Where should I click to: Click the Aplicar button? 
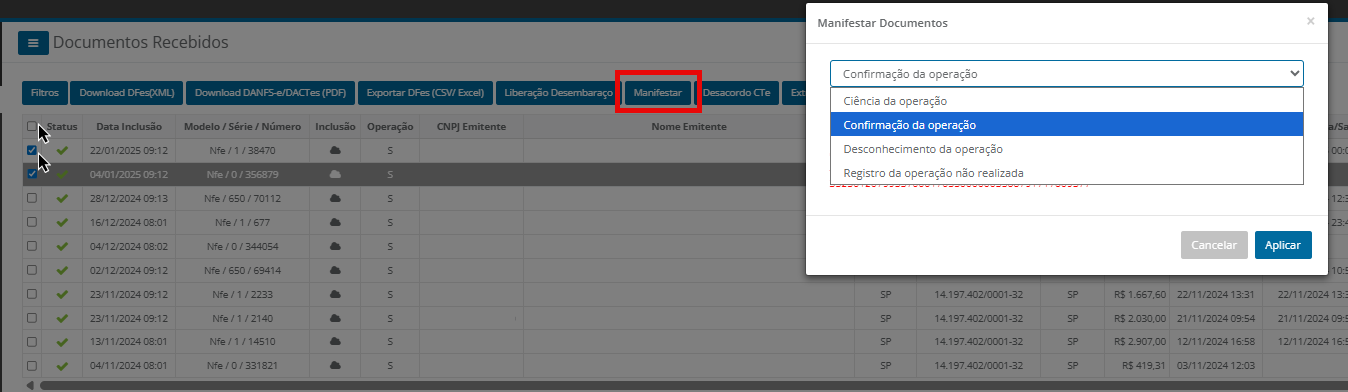click(1283, 245)
